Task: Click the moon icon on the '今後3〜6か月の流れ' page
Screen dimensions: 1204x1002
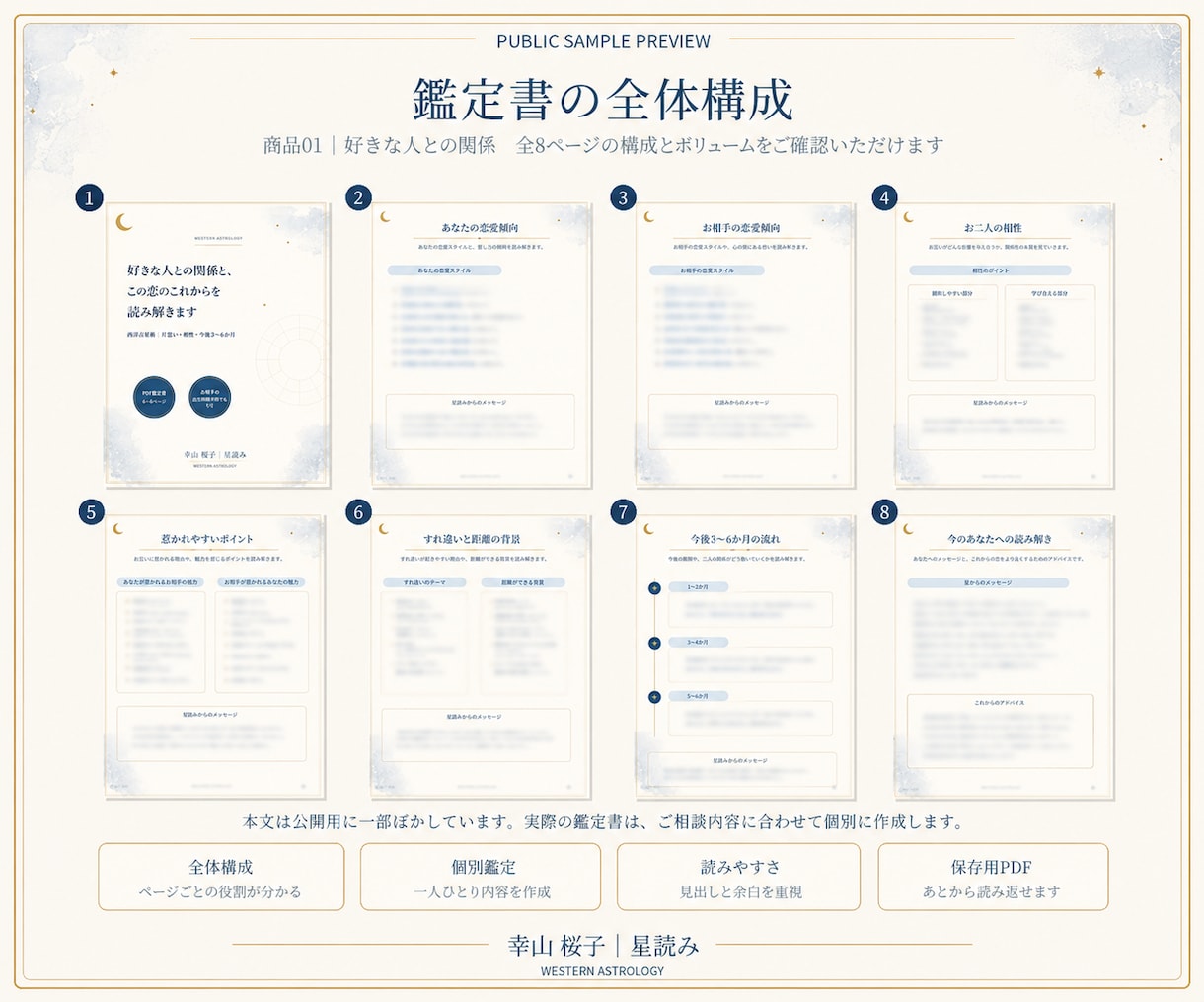Action: pos(648,529)
